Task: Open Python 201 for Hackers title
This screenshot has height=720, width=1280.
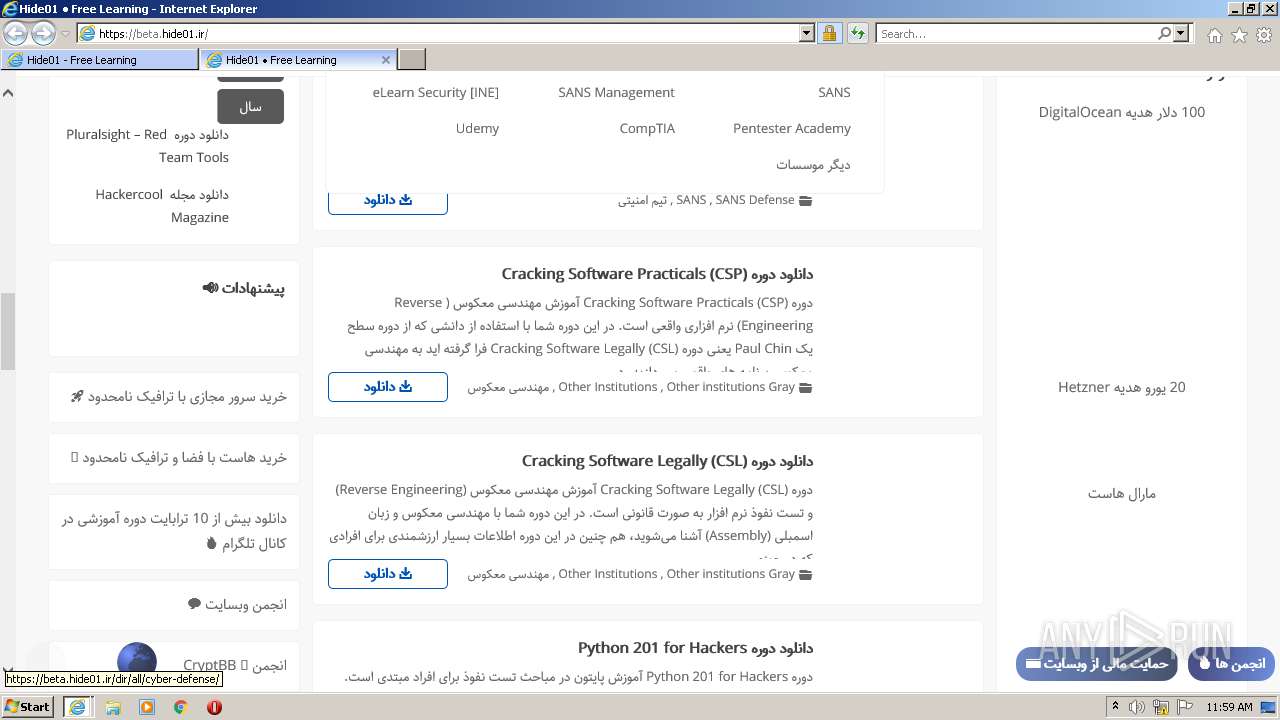Action: (x=695, y=648)
